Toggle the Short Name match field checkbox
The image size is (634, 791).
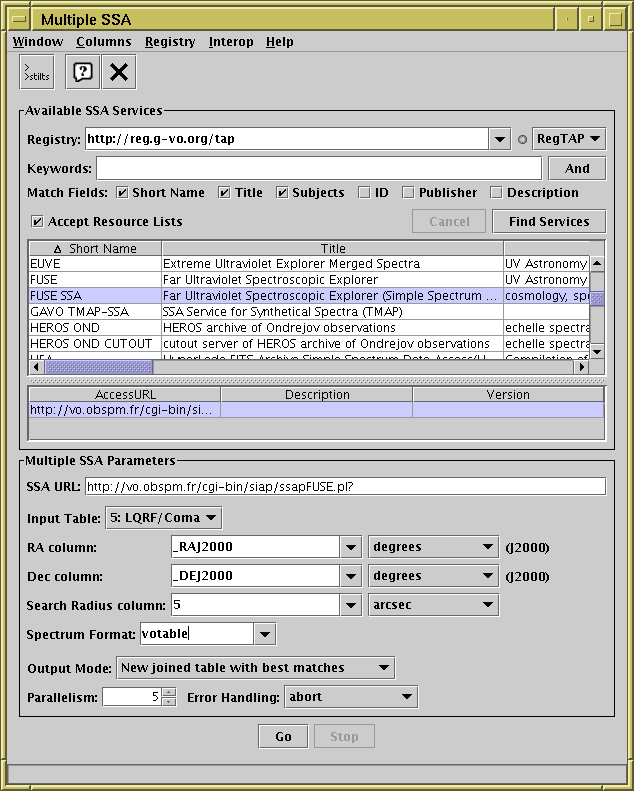click(x=123, y=193)
